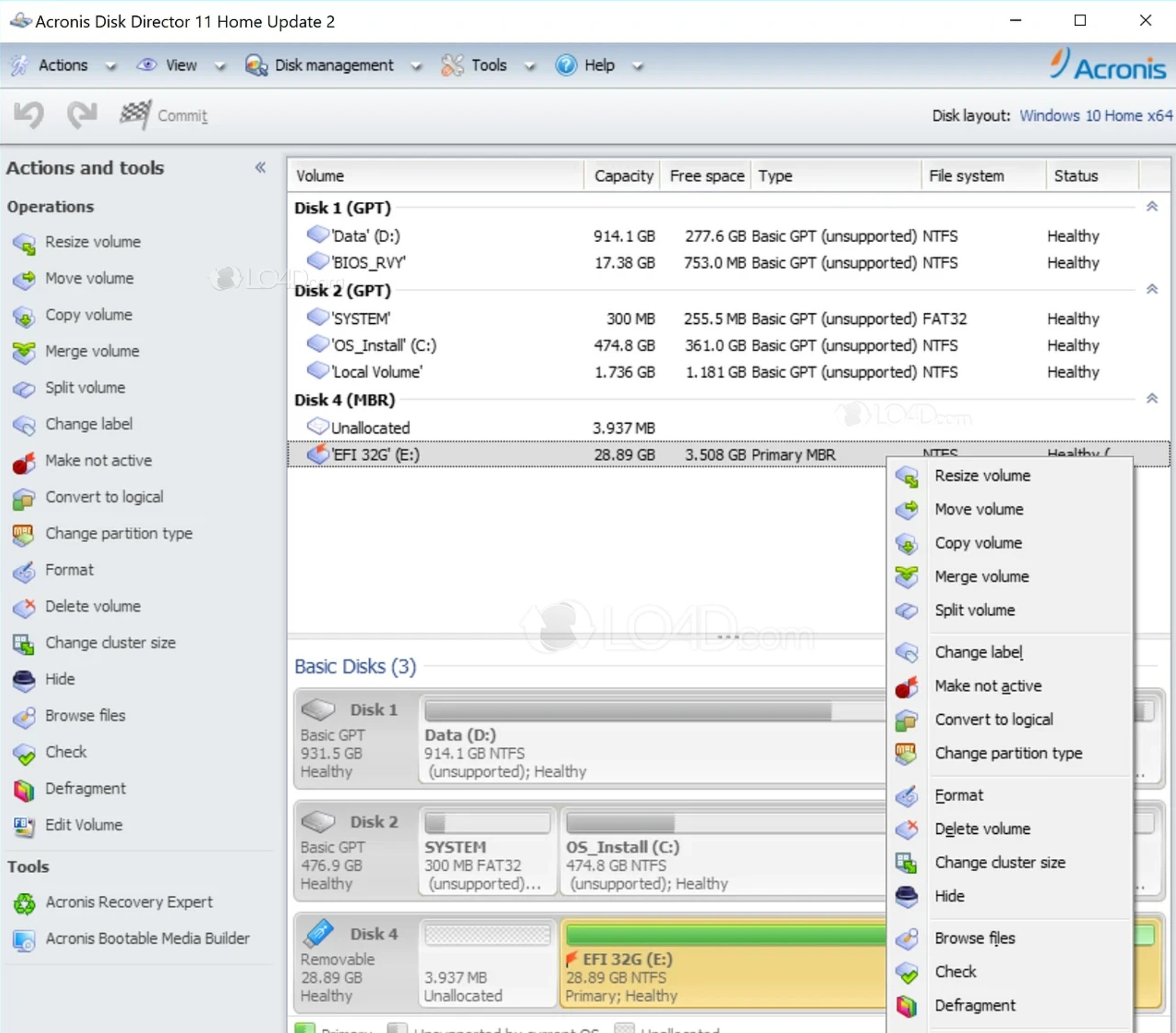Click Format icon in sidebar

[x=24, y=571]
